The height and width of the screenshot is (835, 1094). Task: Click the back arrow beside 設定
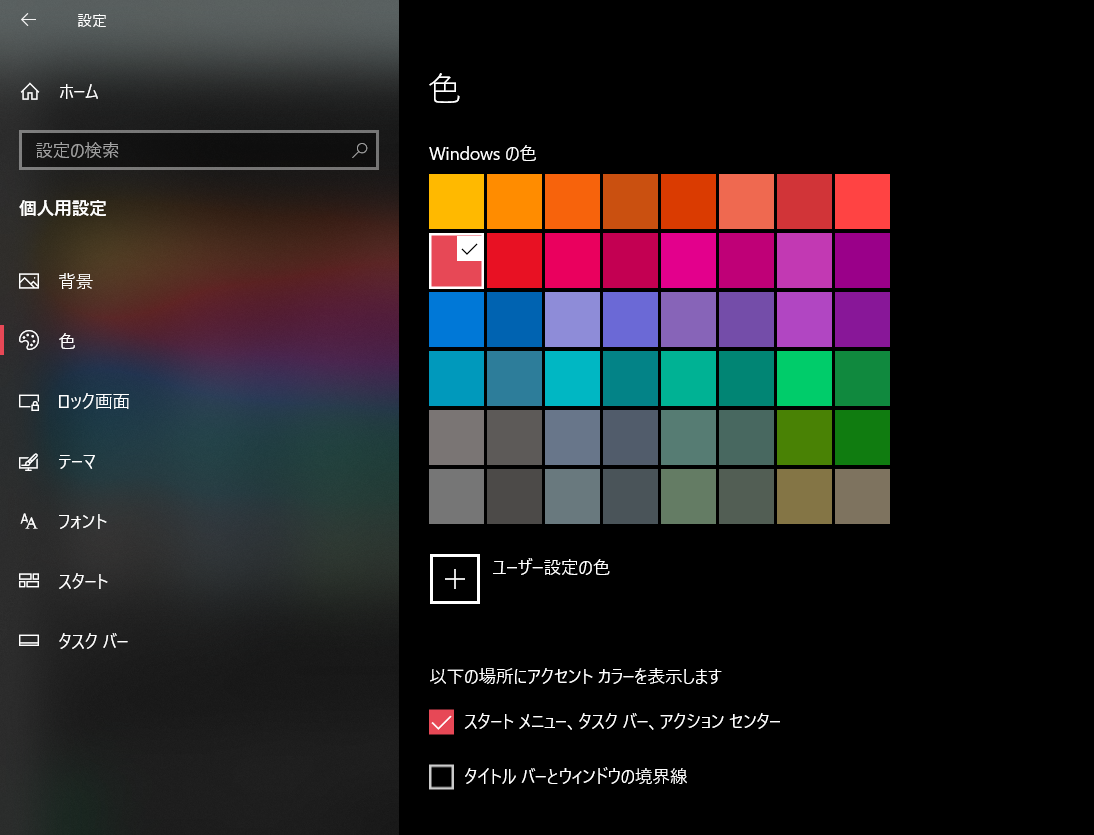28,20
